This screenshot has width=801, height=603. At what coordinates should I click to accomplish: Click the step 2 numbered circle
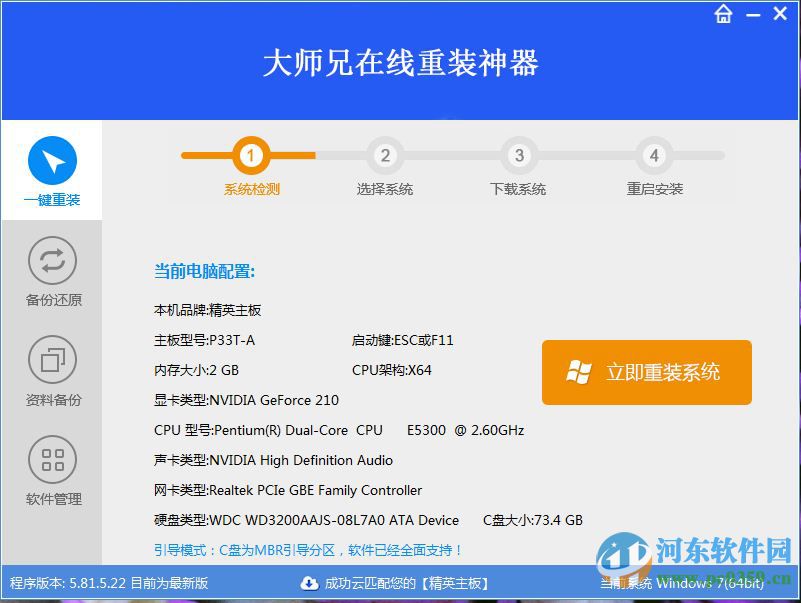[x=385, y=155]
